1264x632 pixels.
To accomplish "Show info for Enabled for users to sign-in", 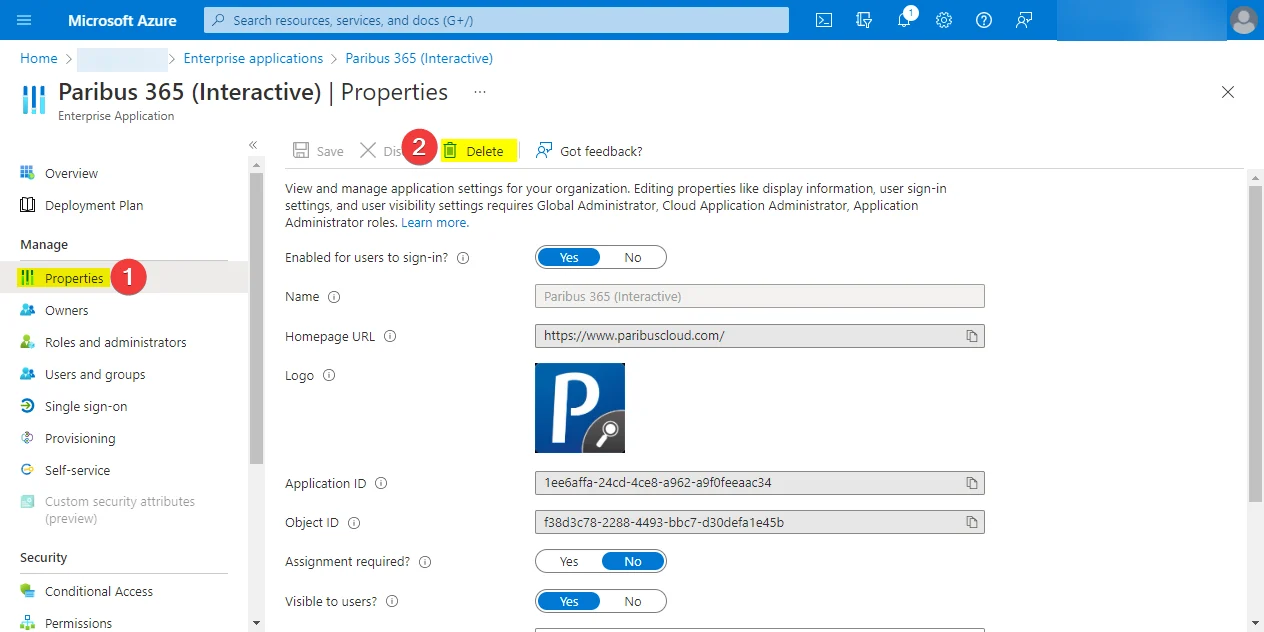I will [463, 258].
